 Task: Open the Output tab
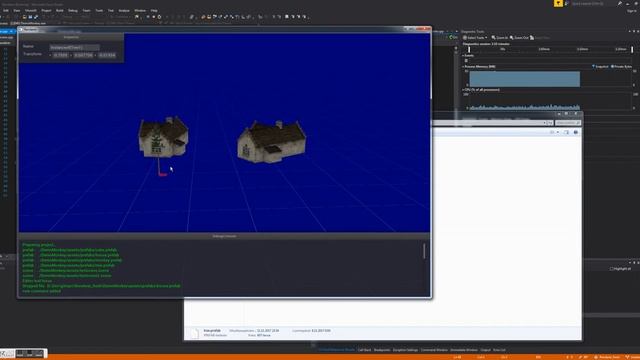click(x=485, y=350)
